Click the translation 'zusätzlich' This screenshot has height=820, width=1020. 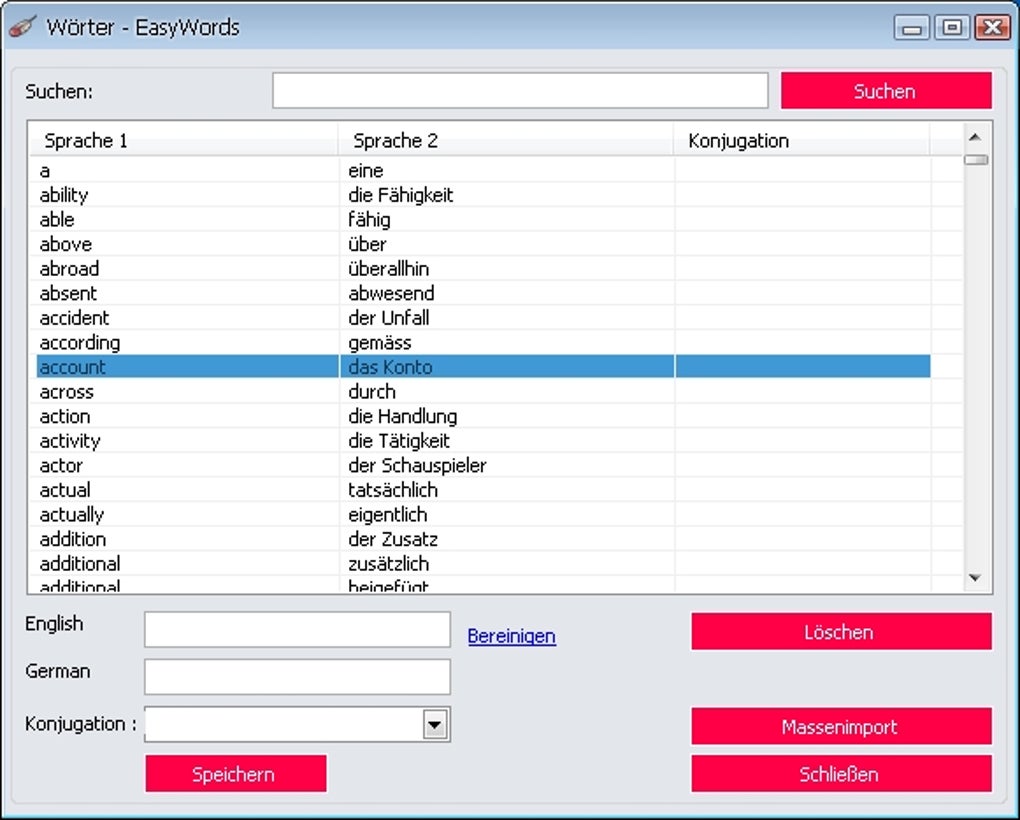pos(388,564)
